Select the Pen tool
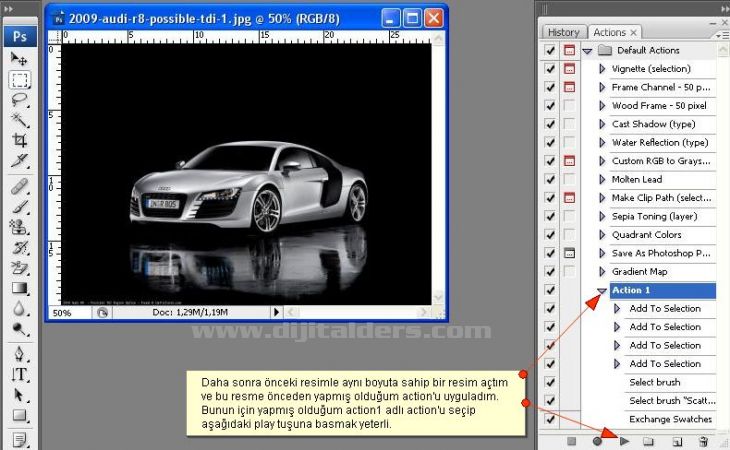730x450 pixels. pyautogui.click(x=19, y=354)
